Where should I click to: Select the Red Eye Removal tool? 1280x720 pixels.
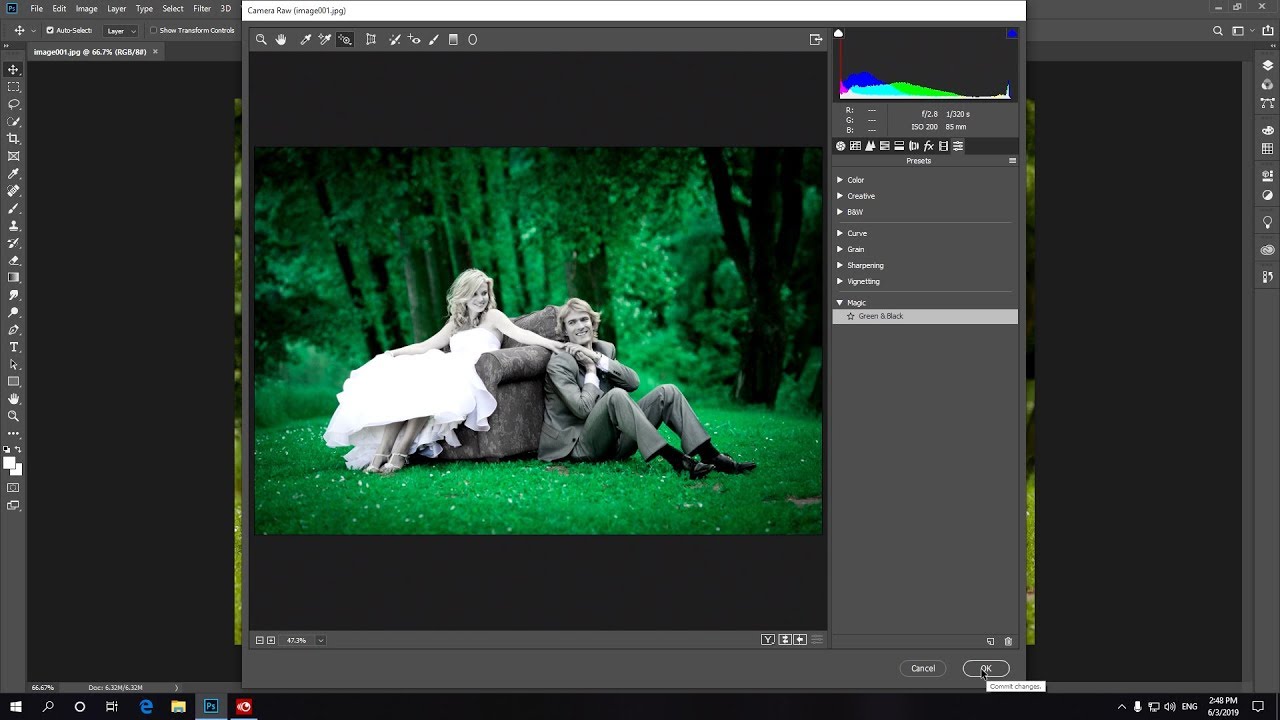tap(414, 40)
